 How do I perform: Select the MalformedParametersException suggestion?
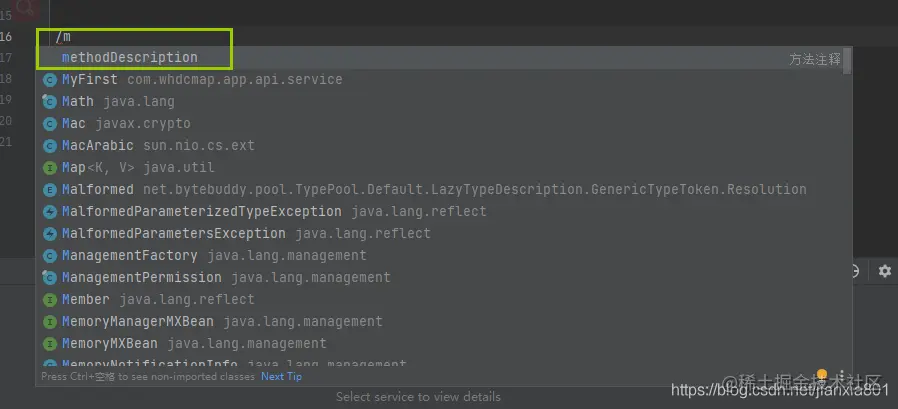[173, 234]
